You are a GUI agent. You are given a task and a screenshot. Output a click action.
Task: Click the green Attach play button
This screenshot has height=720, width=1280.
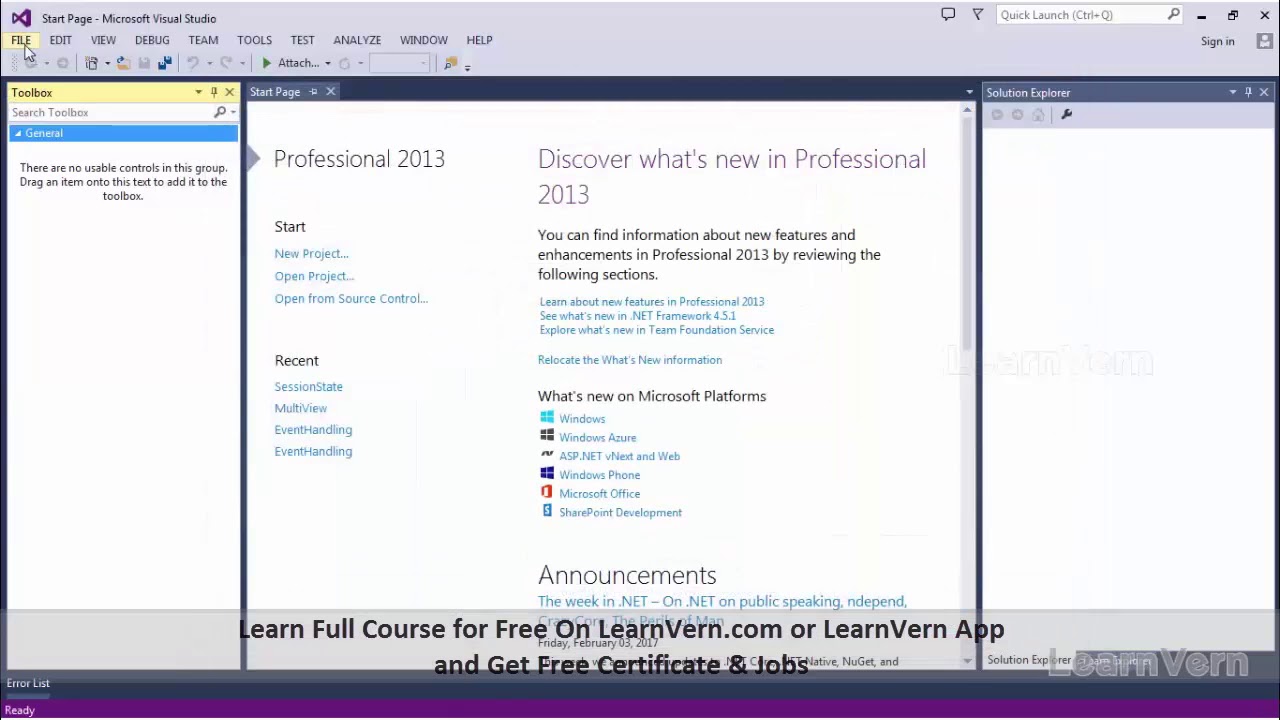pos(266,63)
